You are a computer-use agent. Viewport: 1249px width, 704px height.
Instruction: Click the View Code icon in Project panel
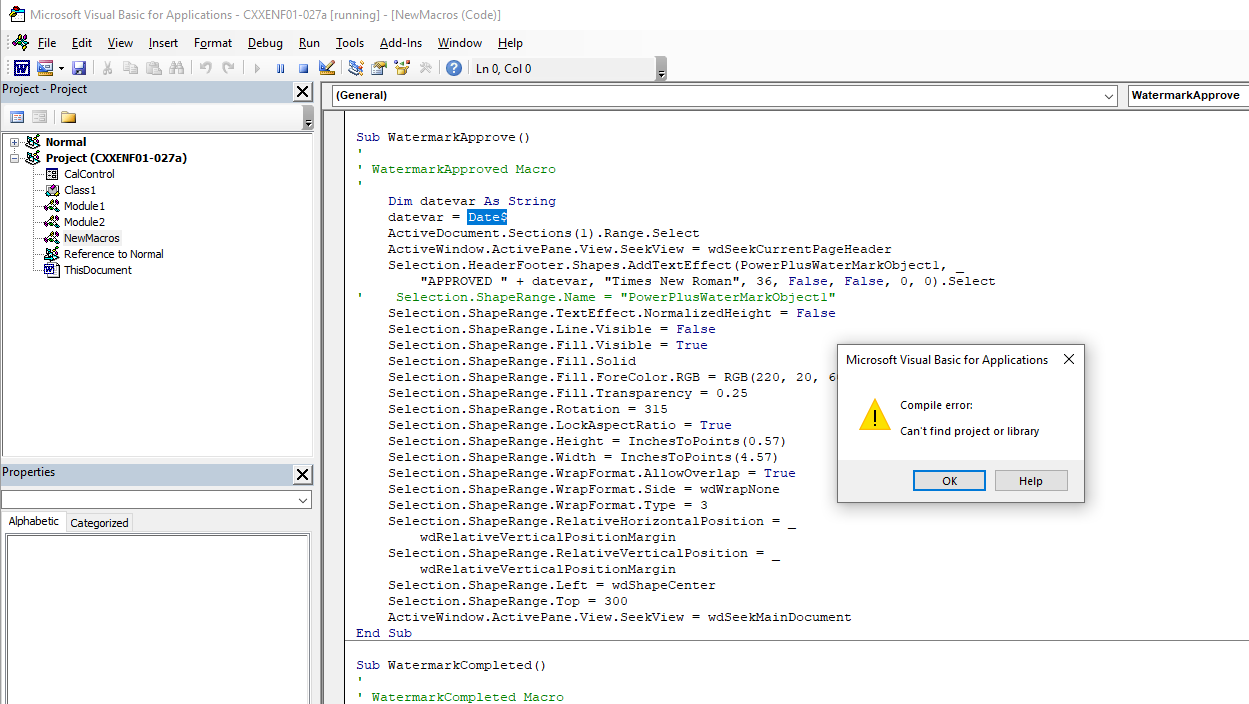pyautogui.click(x=17, y=117)
